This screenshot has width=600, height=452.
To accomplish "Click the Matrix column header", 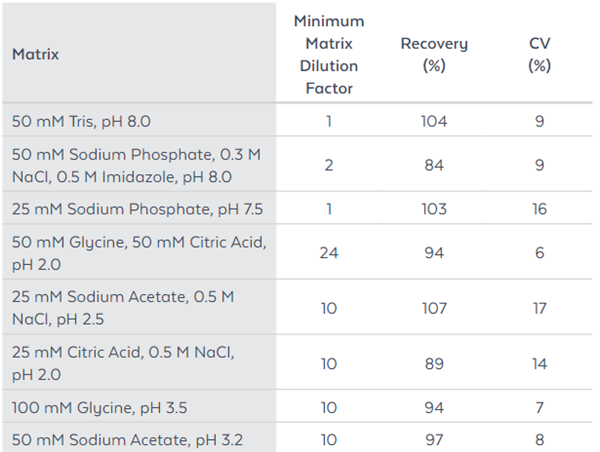I will (36, 55).
